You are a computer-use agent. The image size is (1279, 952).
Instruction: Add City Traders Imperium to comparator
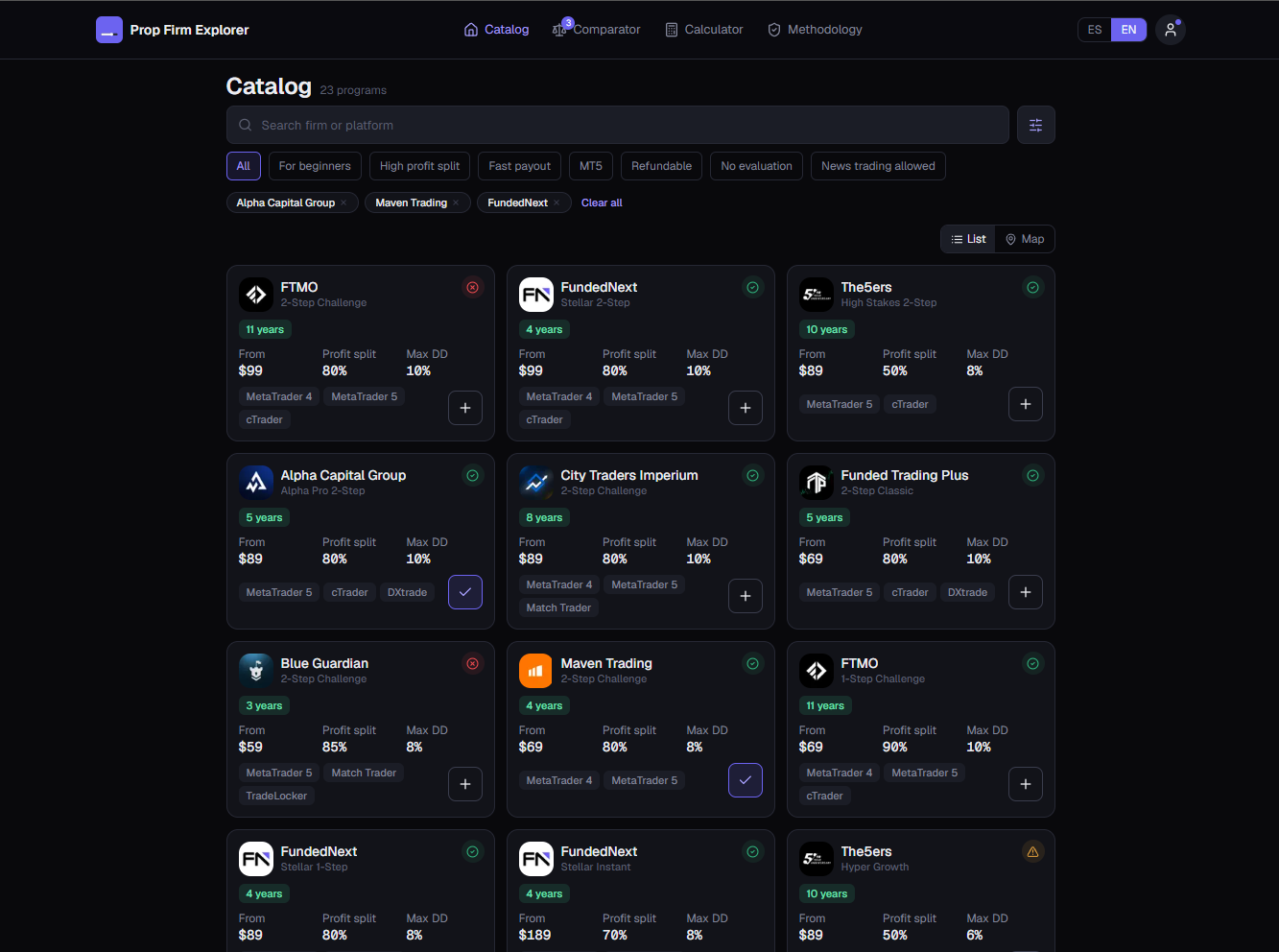(x=746, y=596)
